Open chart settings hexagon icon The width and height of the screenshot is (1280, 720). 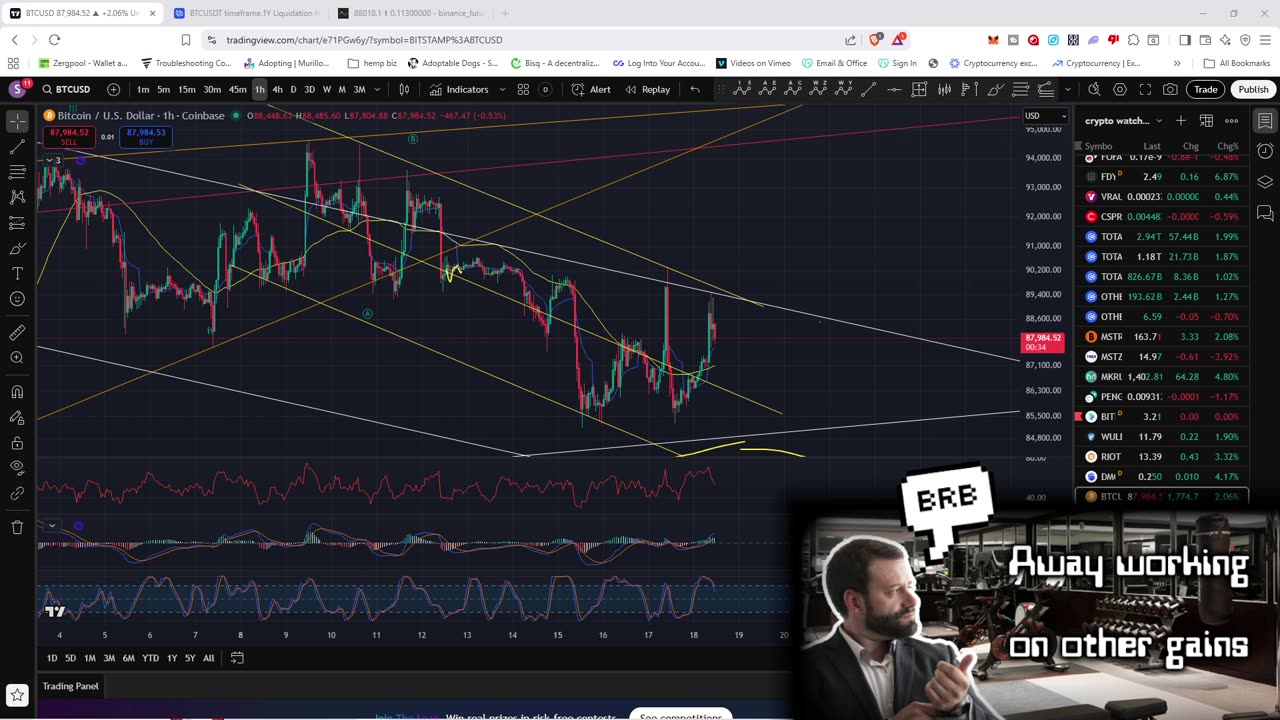(x=1120, y=89)
